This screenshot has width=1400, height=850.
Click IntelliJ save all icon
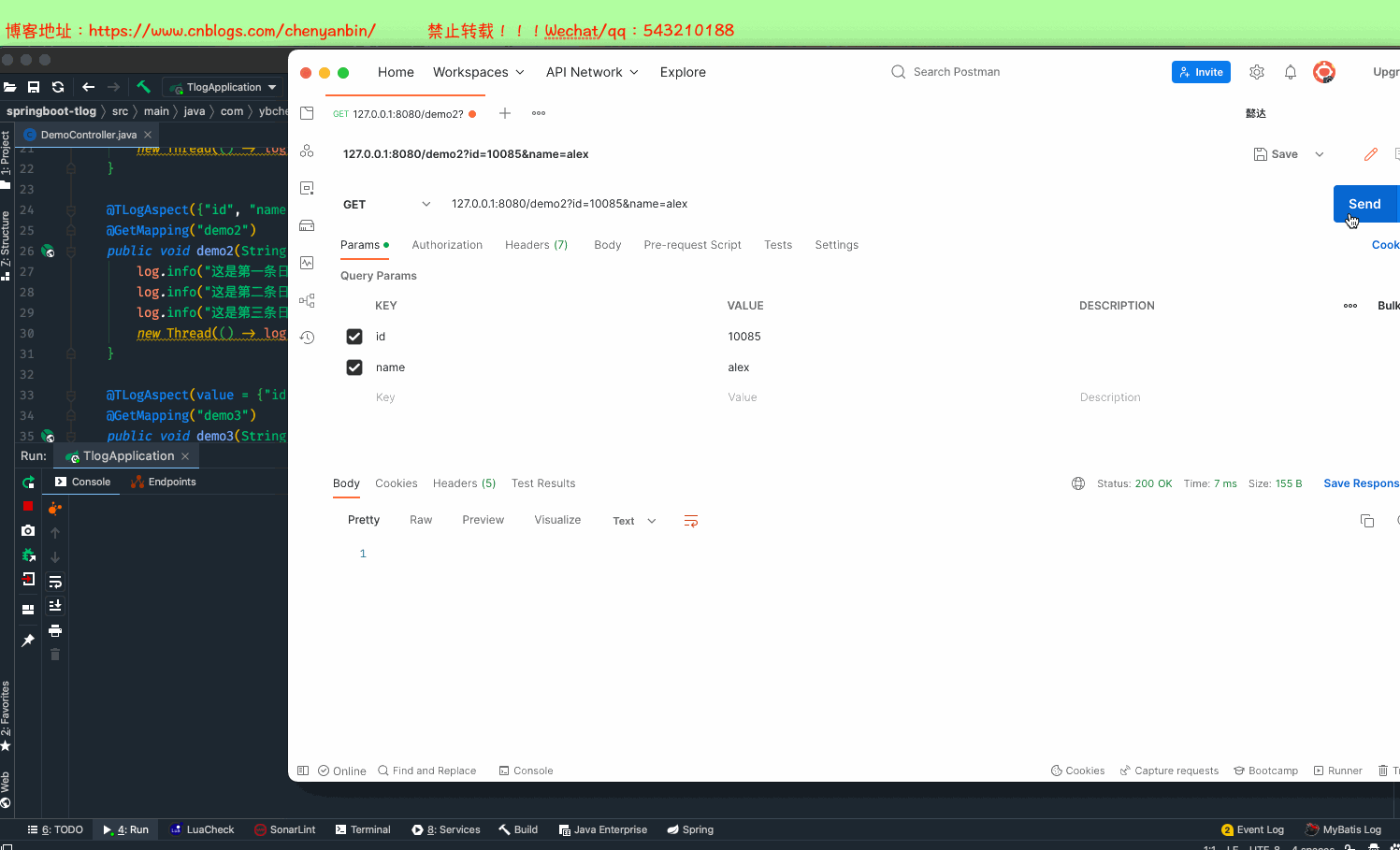tap(34, 87)
